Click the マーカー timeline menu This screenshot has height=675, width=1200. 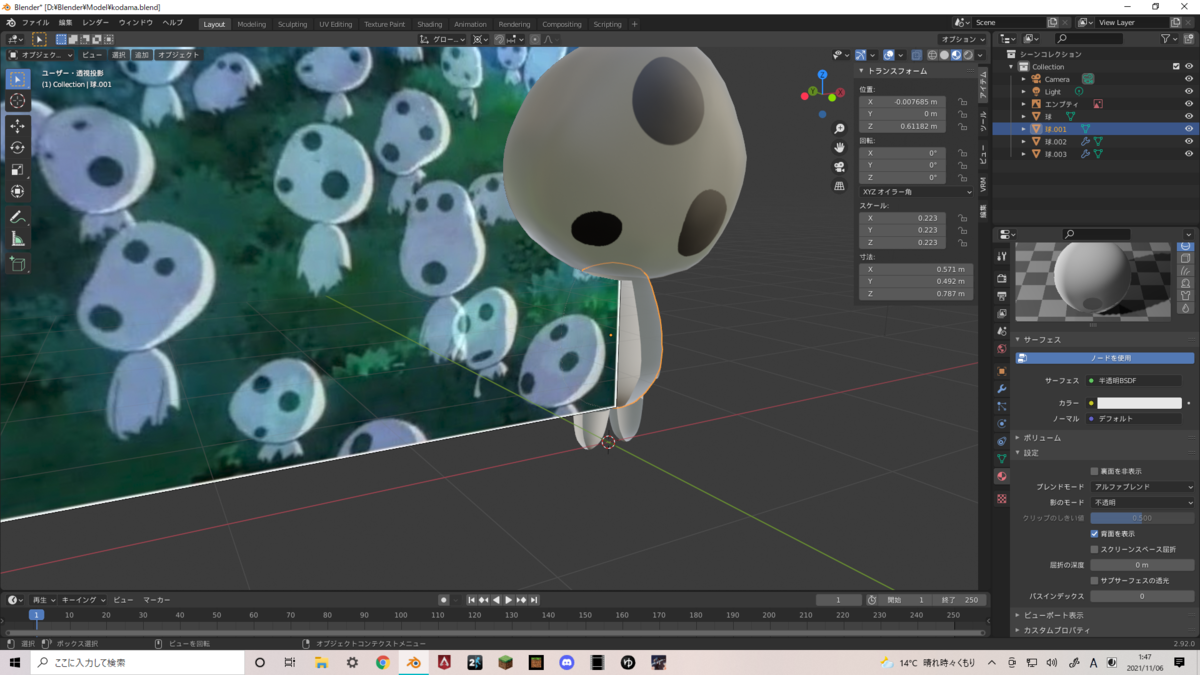[x=157, y=600]
